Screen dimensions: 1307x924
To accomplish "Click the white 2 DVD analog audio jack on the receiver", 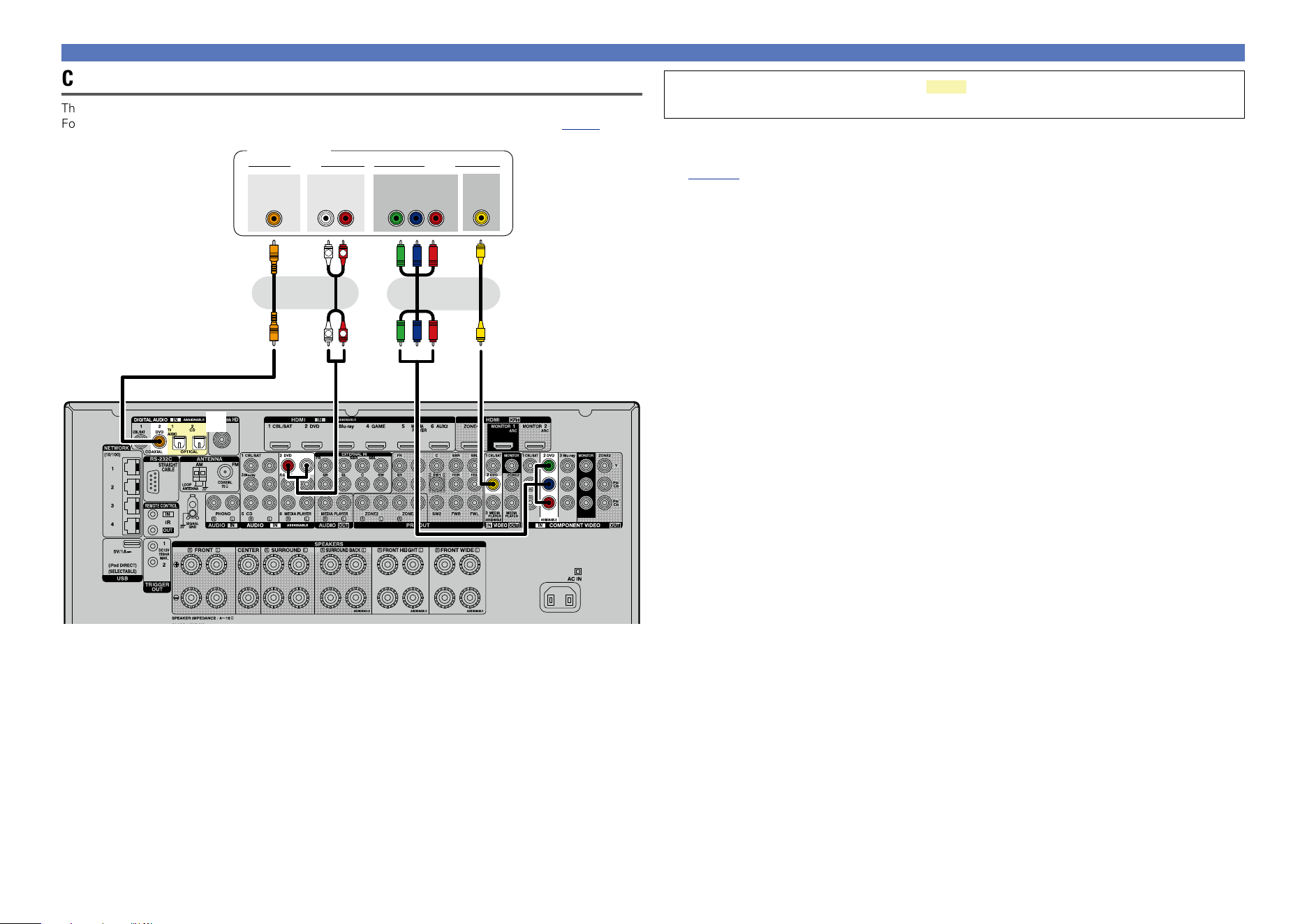I will pyautogui.click(x=306, y=465).
